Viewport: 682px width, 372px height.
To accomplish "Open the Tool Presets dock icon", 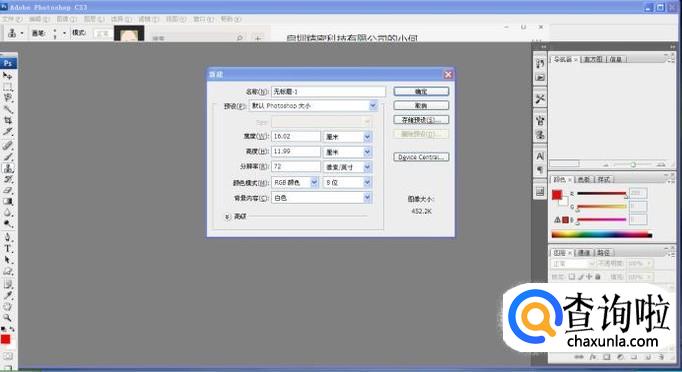I will click(x=540, y=99).
